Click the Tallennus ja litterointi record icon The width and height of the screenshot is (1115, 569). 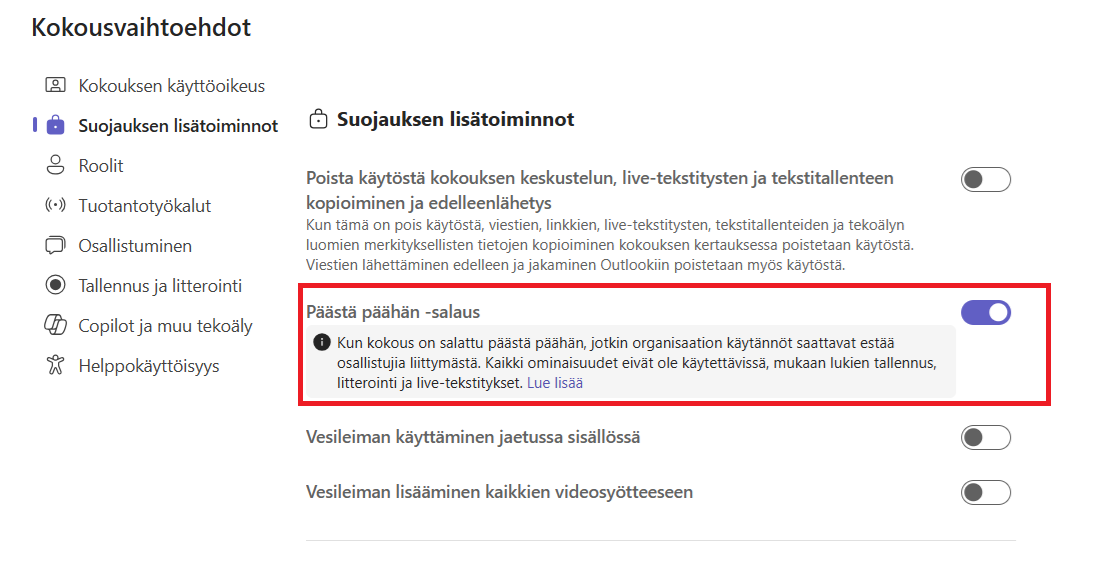(55, 286)
